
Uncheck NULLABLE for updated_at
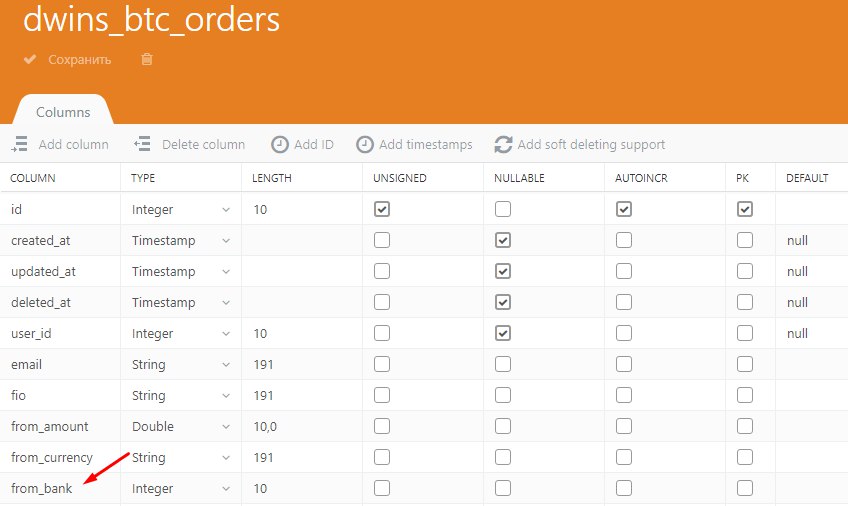point(503,271)
